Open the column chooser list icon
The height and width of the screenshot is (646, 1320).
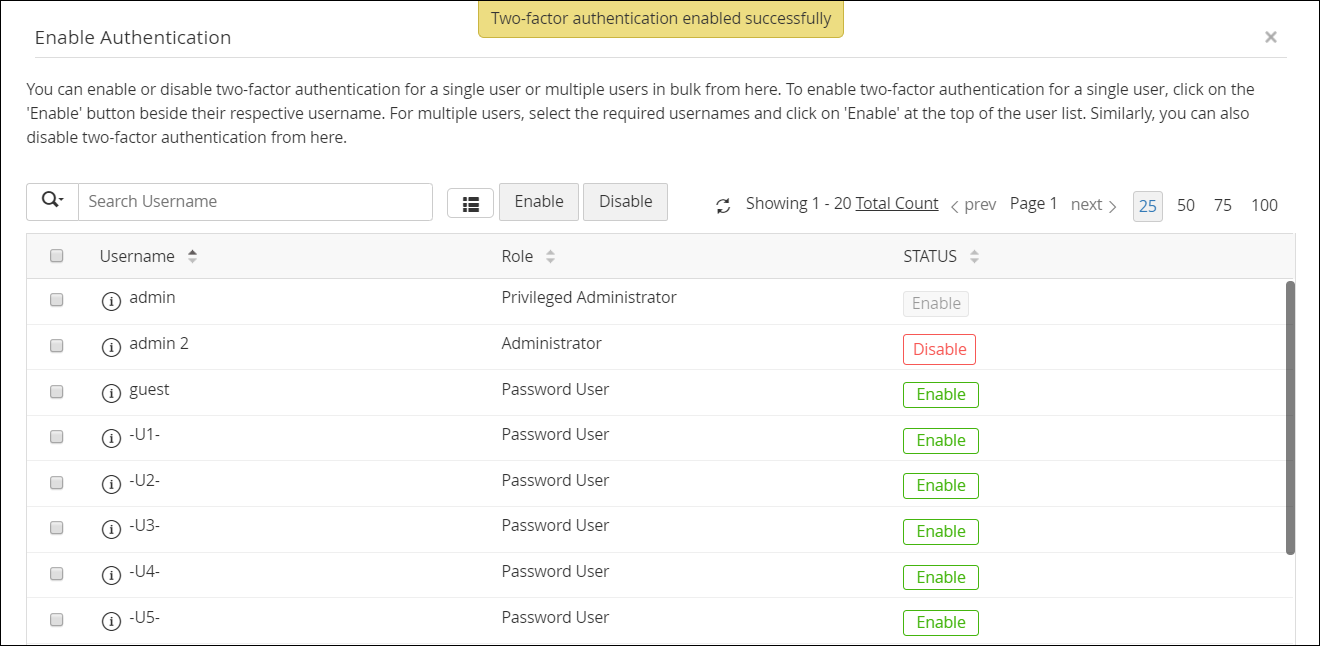[x=471, y=203]
